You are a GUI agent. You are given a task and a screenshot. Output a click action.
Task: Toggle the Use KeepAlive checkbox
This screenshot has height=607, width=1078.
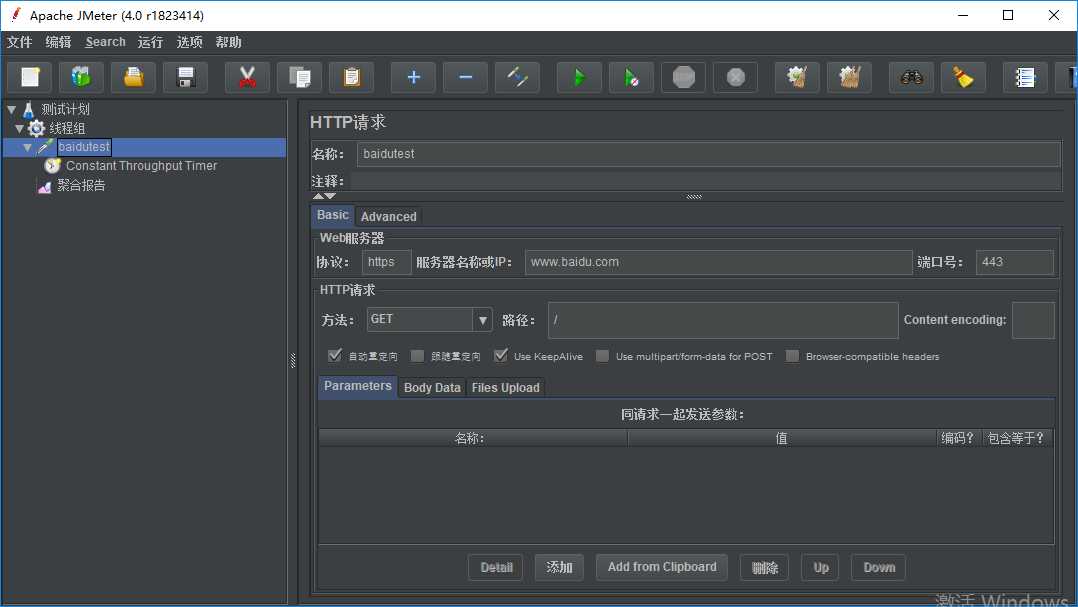point(501,355)
